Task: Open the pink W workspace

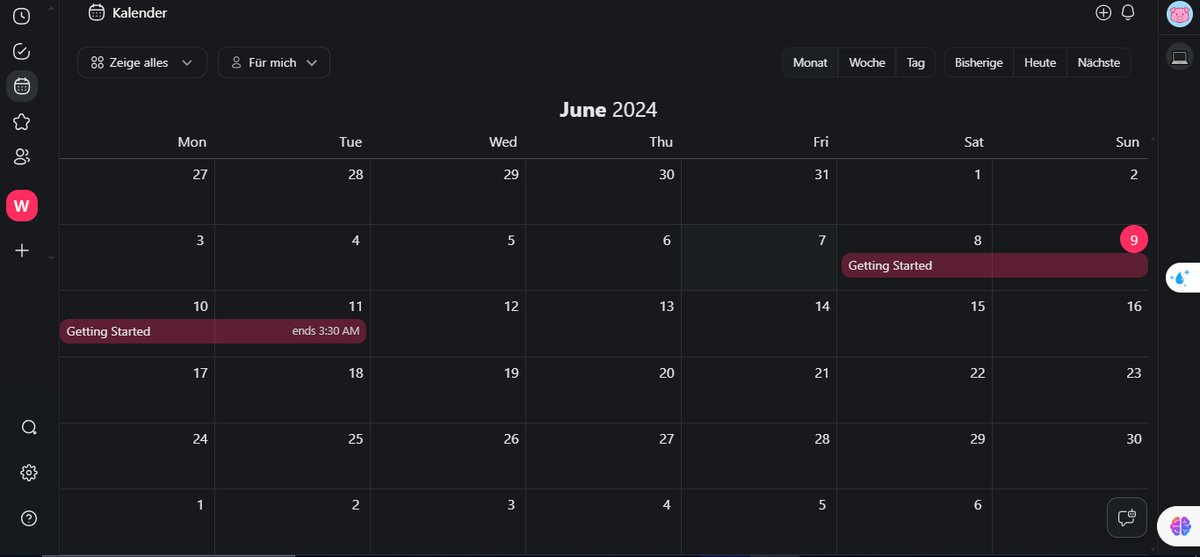Action: click(22, 206)
